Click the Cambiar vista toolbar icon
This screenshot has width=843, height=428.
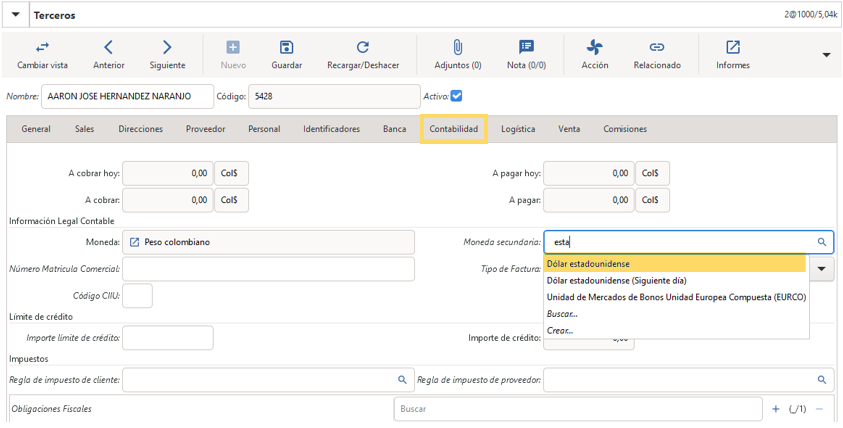click(42, 48)
